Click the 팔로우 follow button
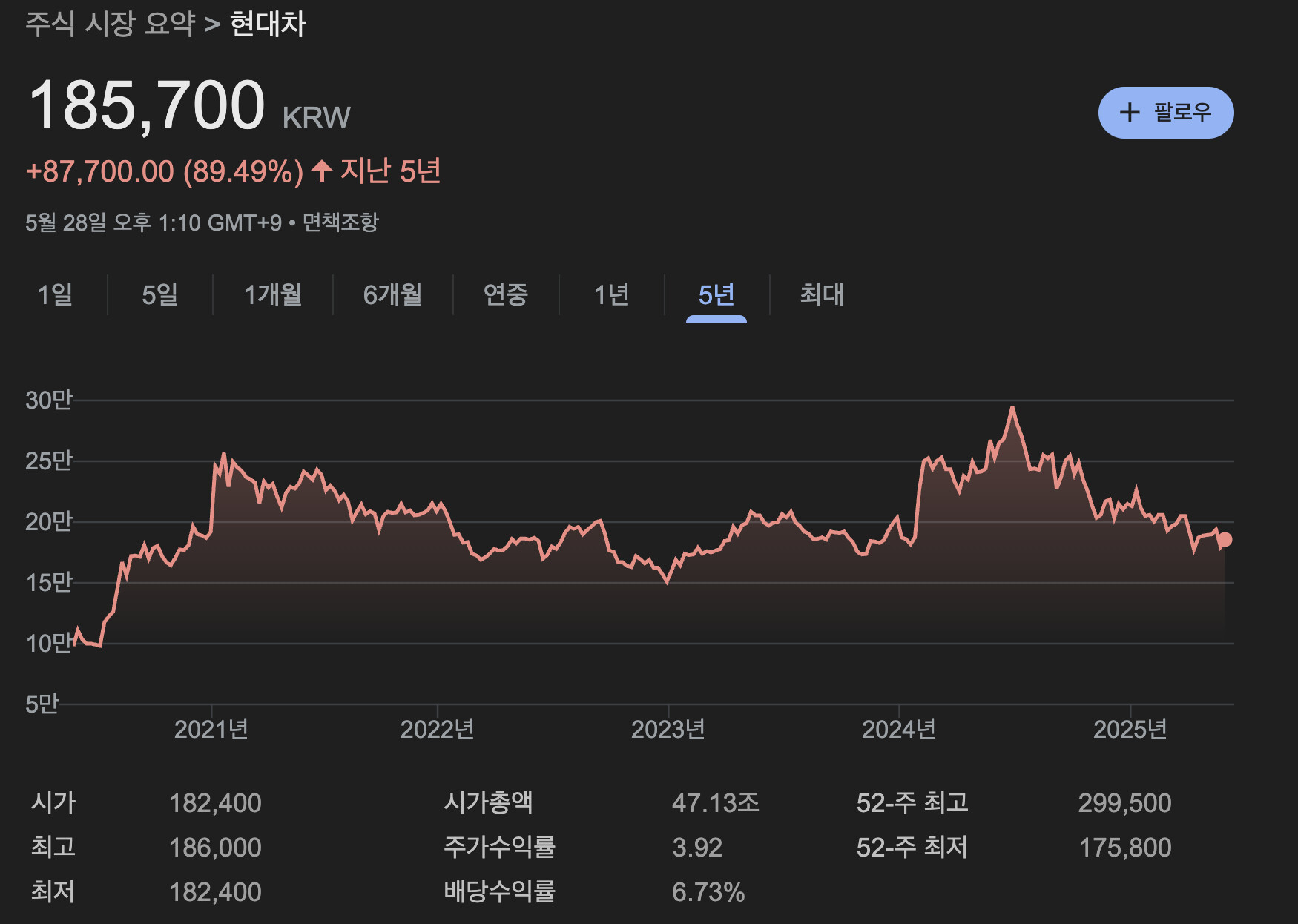The image size is (1298, 924). [1165, 113]
